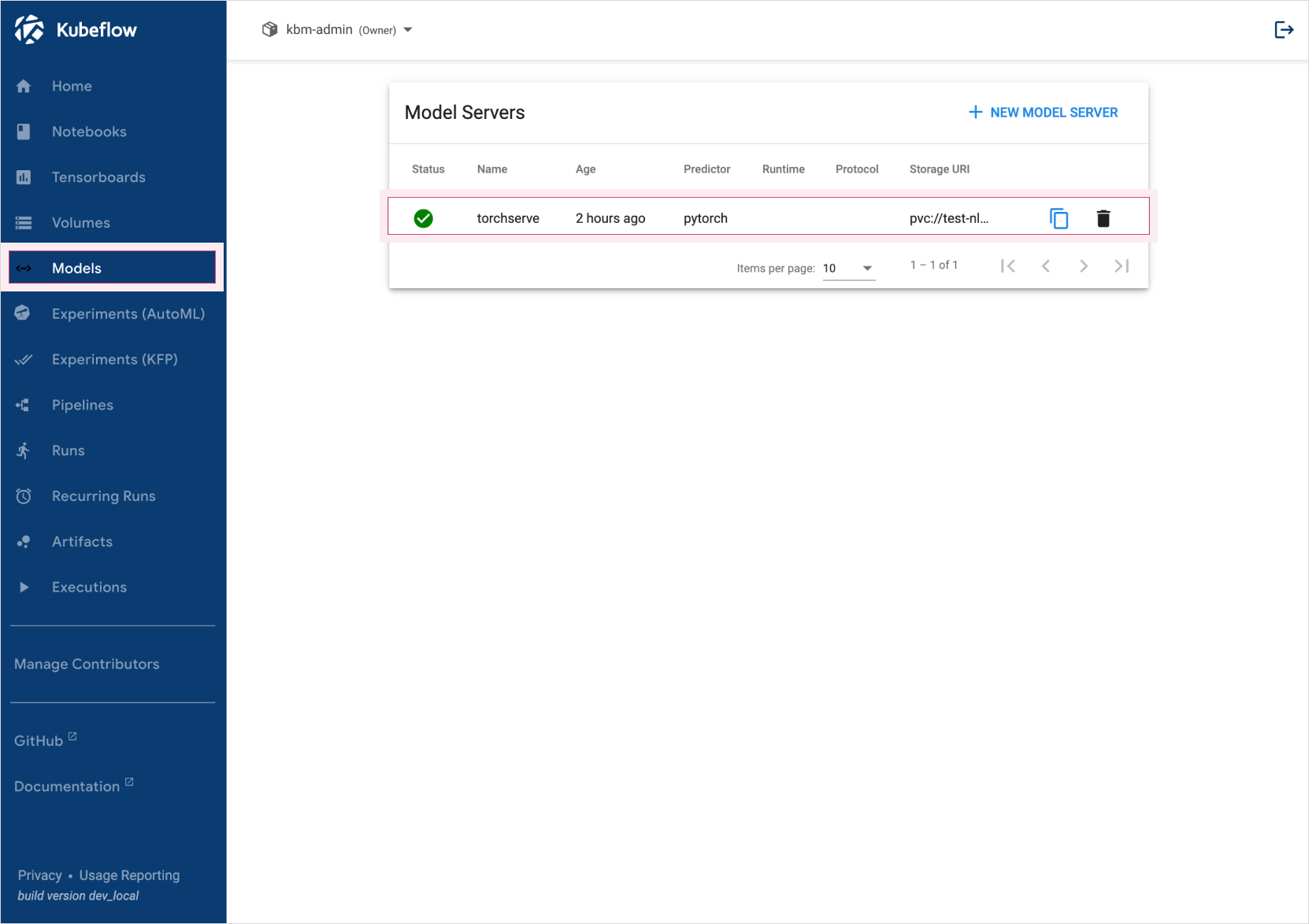Select Models in the sidebar
This screenshot has width=1309, height=924.
click(x=113, y=268)
